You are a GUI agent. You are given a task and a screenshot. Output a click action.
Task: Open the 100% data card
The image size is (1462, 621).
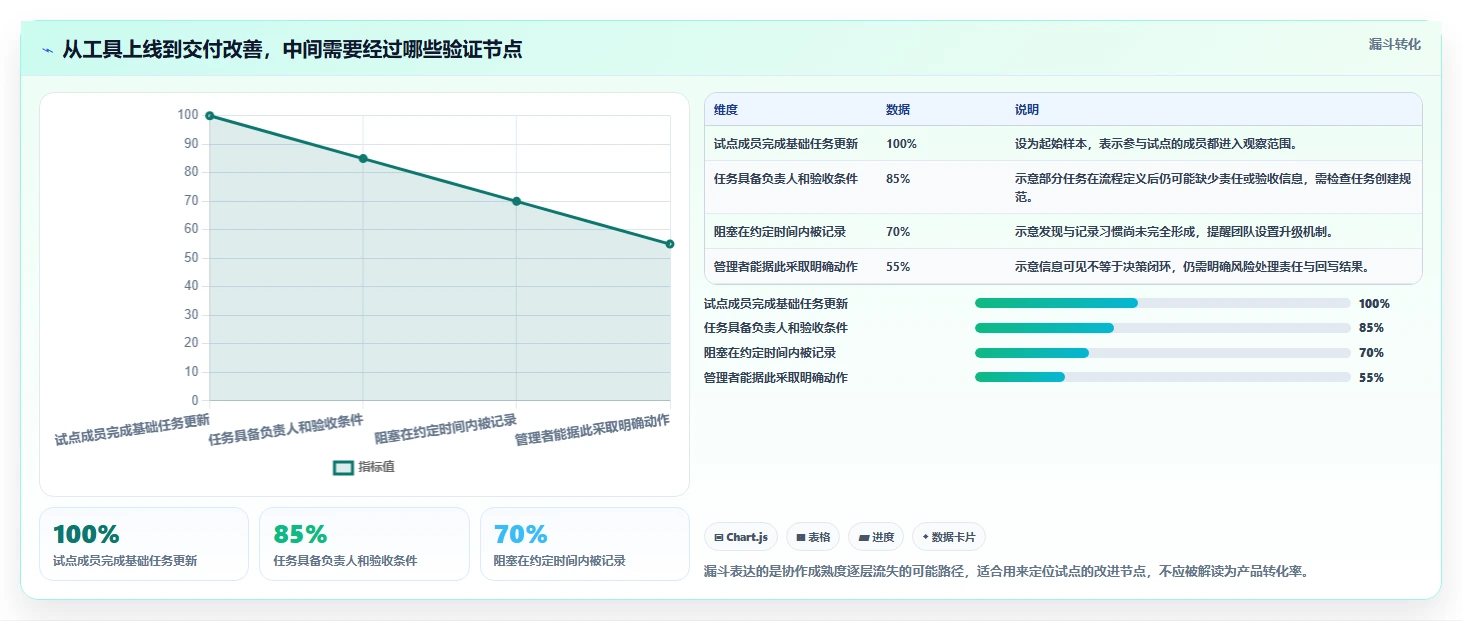point(144,544)
